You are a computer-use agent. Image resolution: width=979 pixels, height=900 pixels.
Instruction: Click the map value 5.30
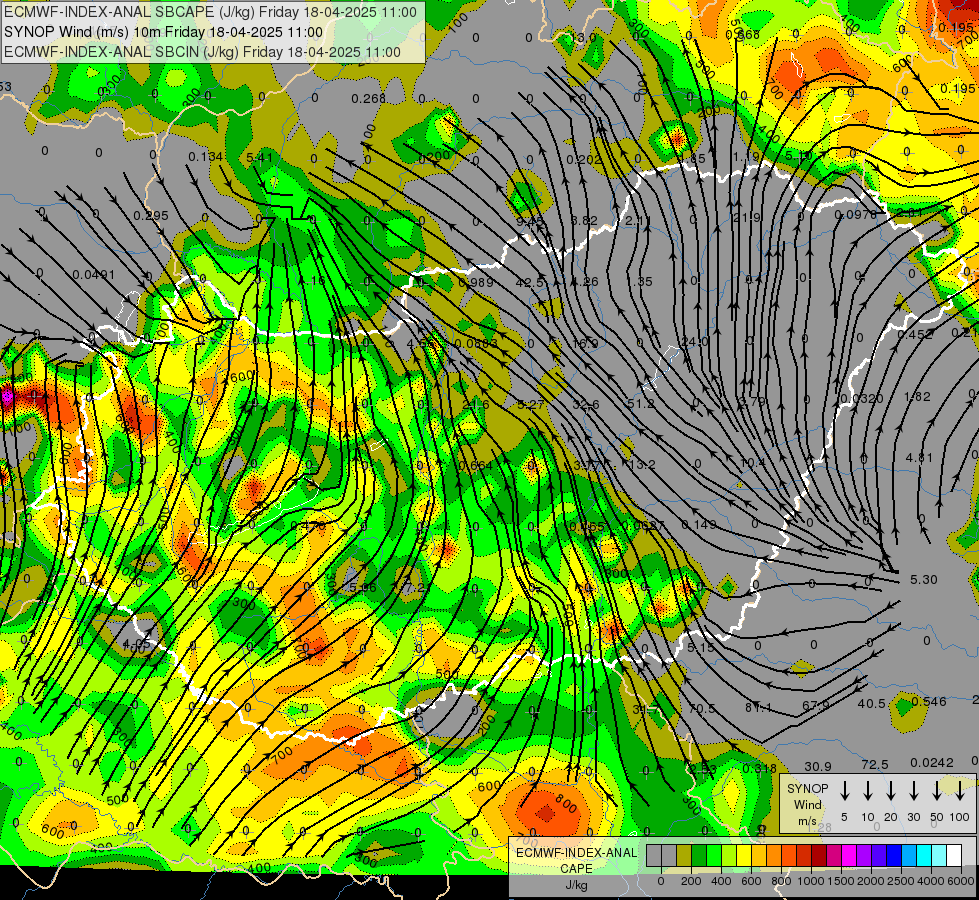click(923, 580)
